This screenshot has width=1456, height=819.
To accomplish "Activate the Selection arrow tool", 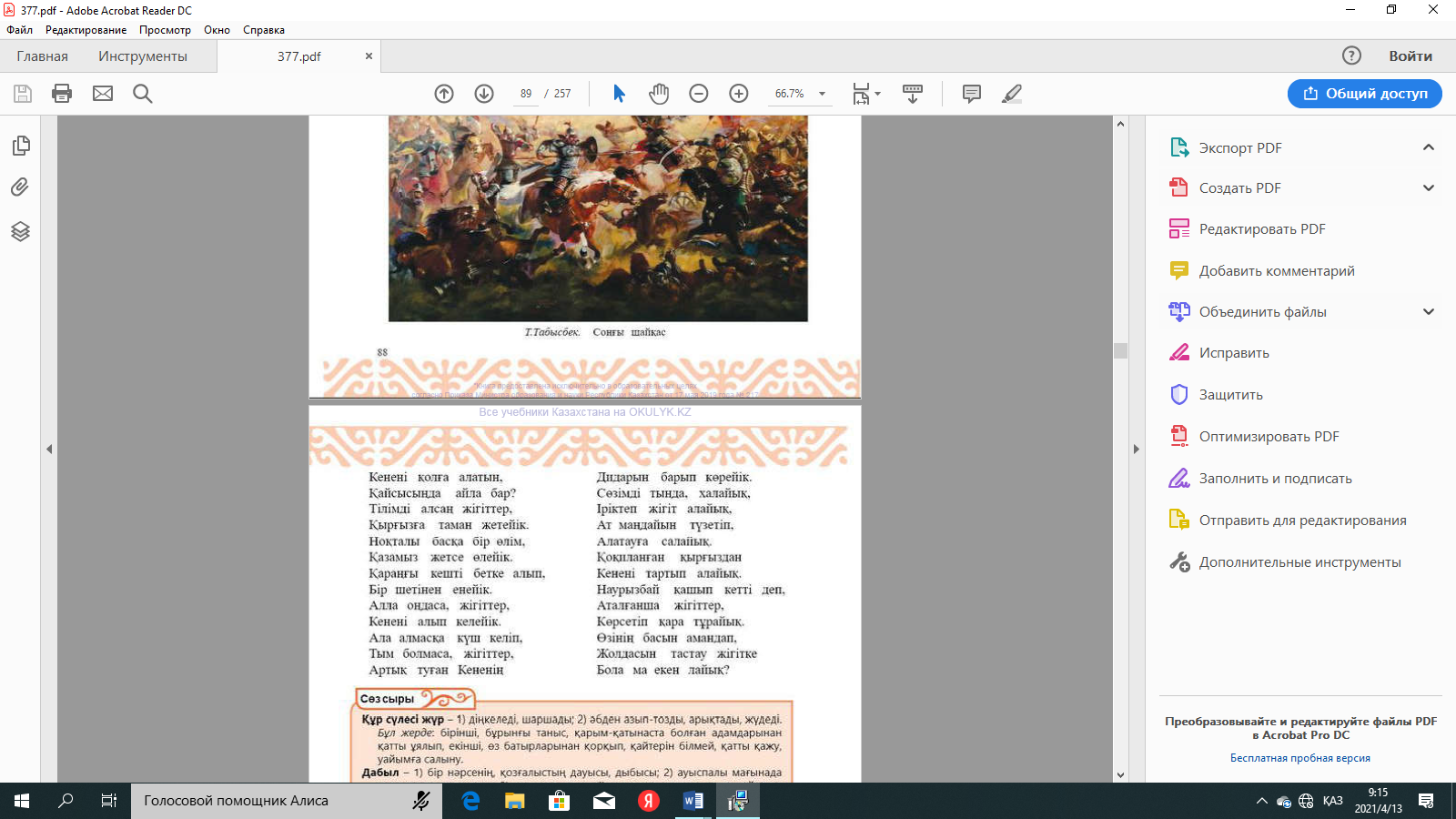I will [619, 94].
